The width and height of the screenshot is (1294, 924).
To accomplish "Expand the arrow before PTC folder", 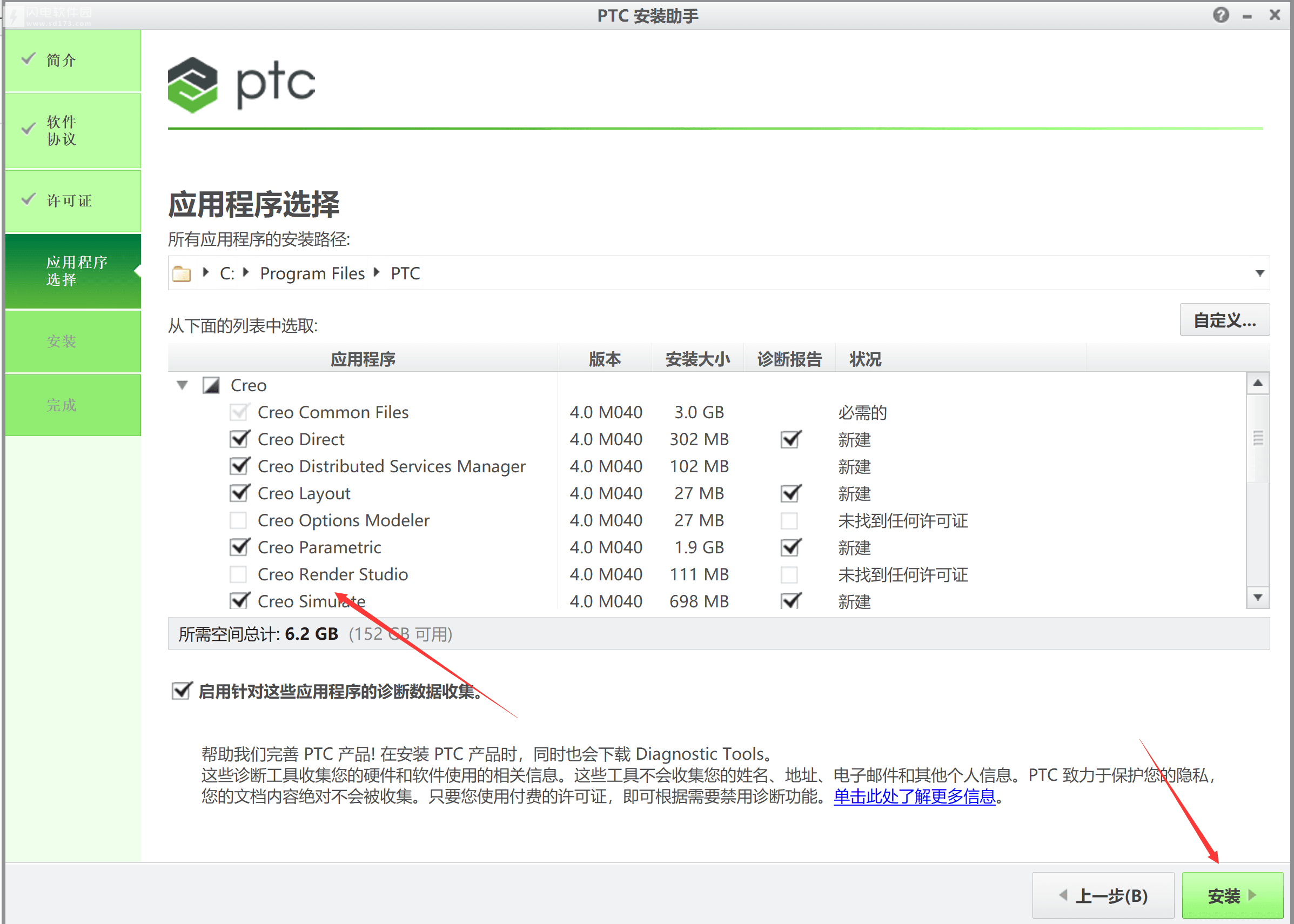I will 377,272.
